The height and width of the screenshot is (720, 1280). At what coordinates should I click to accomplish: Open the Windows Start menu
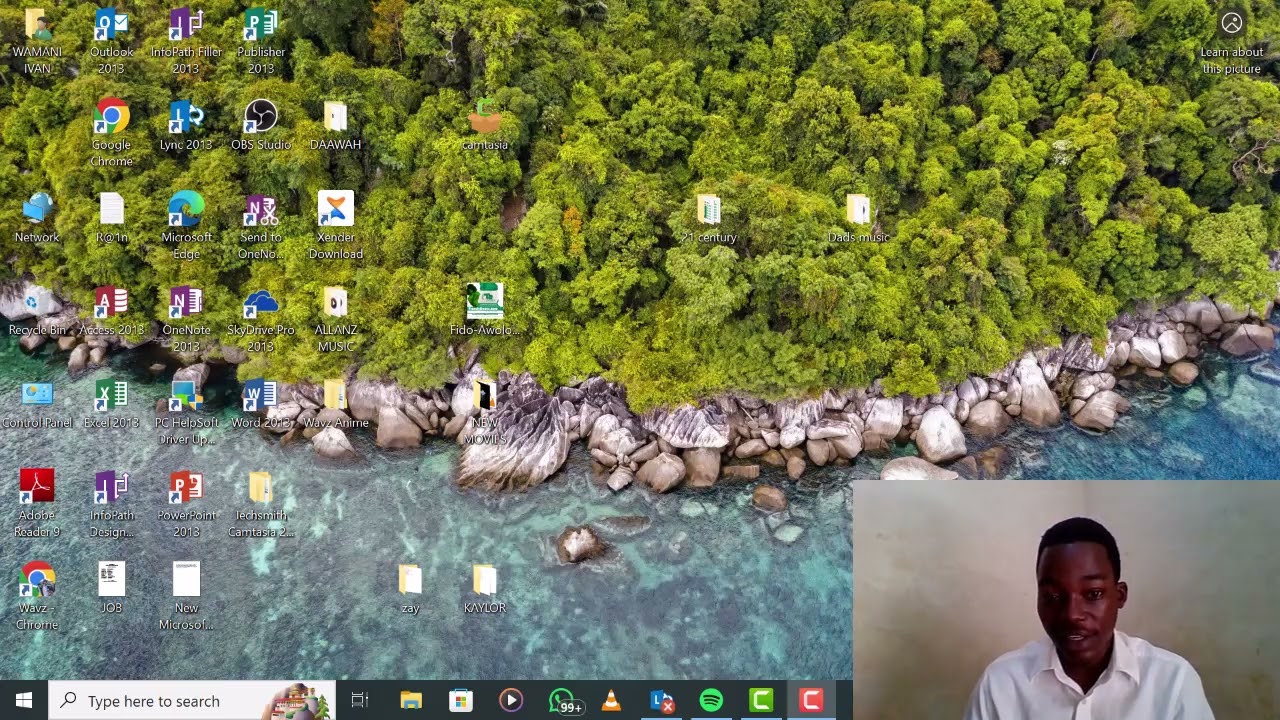coord(24,701)
